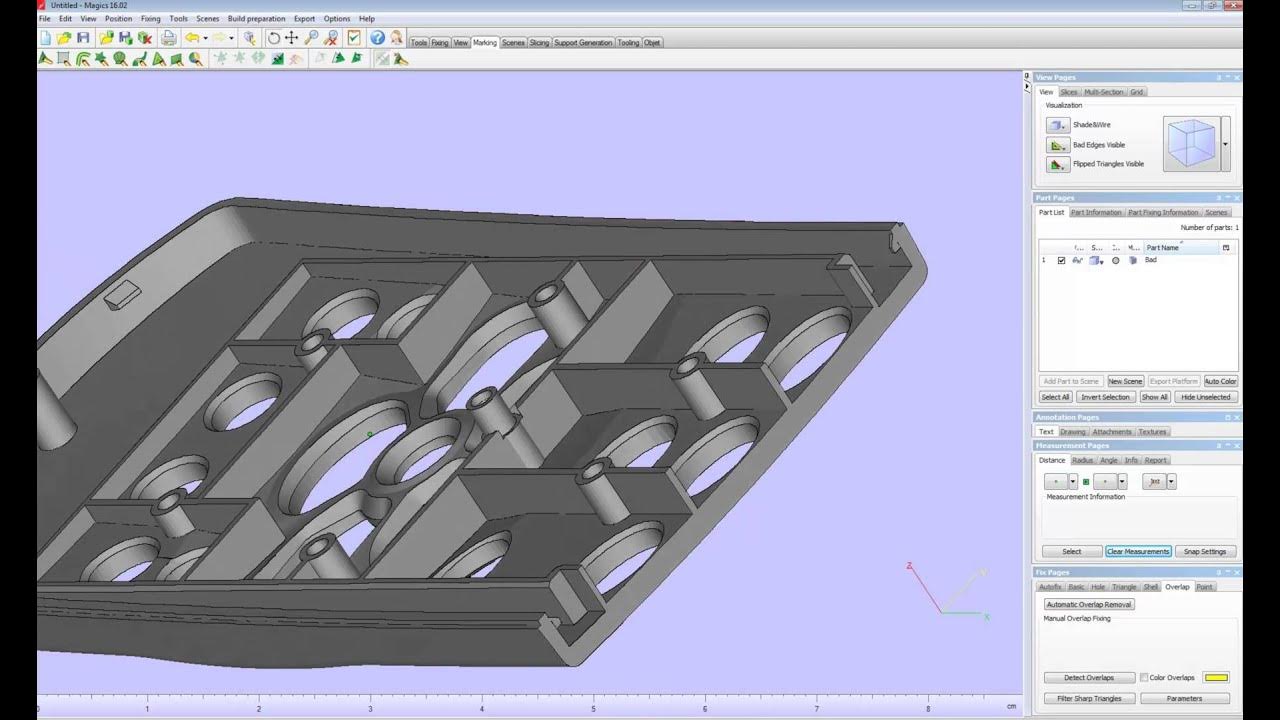This screenshot has height=720, width=1280.
Task: Click the checklist icon in toolbar
Action: coord(354,38)
